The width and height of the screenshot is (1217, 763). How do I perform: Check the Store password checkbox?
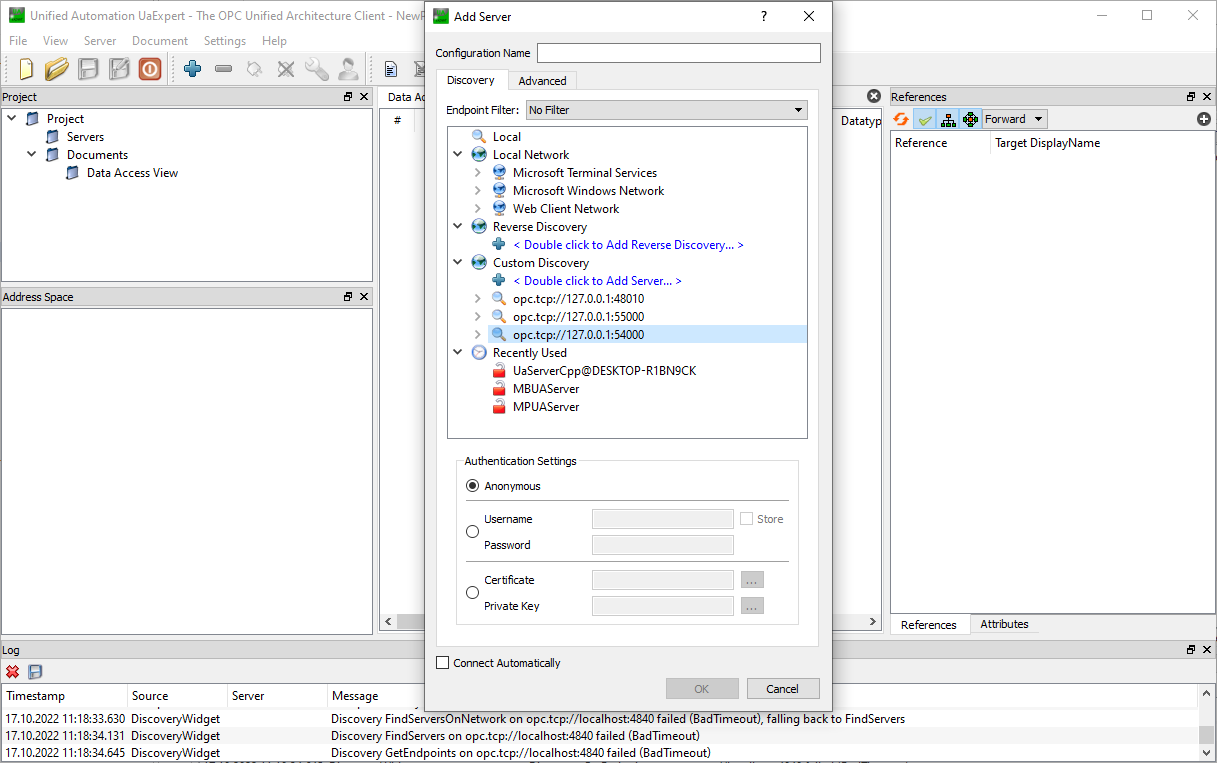click(746, 519)
